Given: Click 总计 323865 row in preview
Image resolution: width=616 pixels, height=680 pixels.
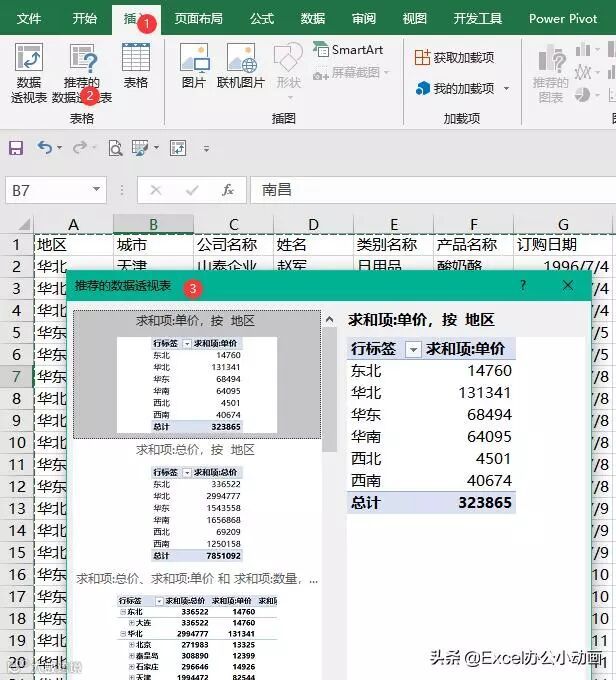Looking at the screenshot, I should tap(431, 503).
